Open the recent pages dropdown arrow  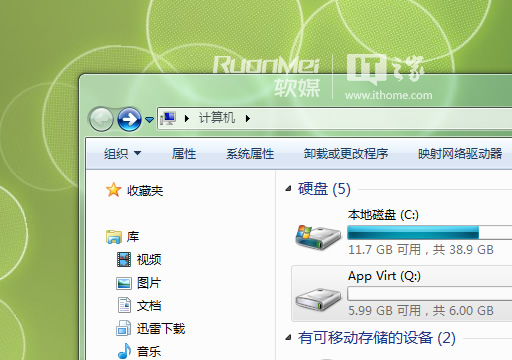point(149,119)
